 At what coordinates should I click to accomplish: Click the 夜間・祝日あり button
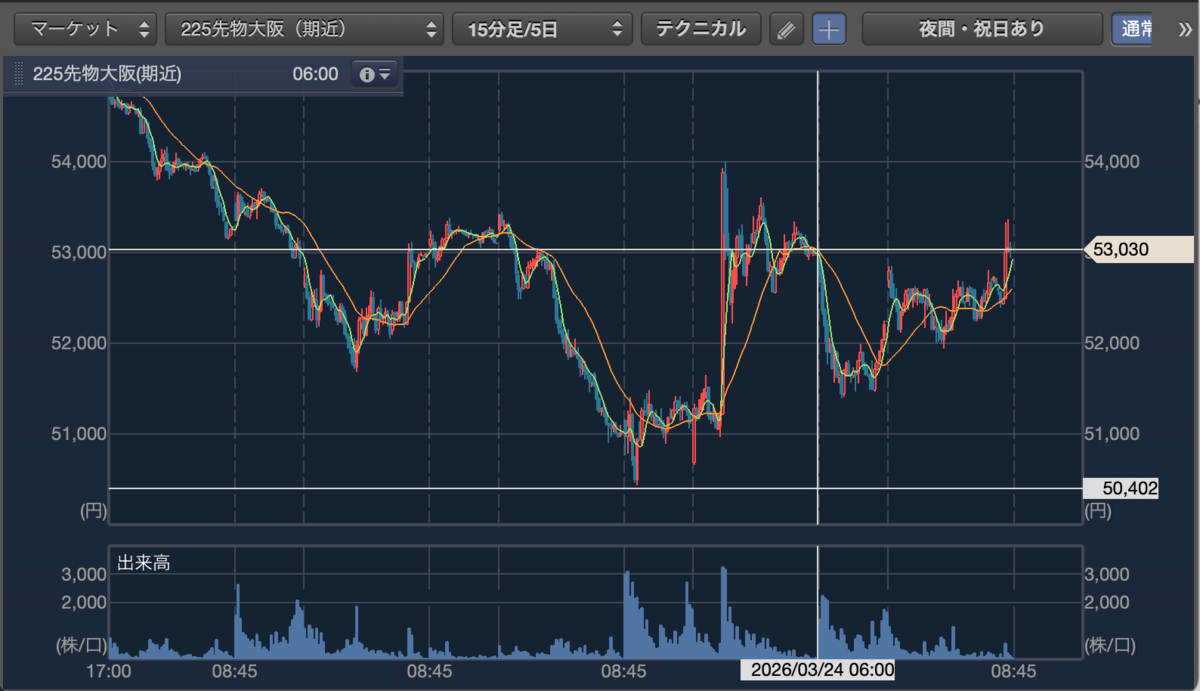click(x=981, y=29)
